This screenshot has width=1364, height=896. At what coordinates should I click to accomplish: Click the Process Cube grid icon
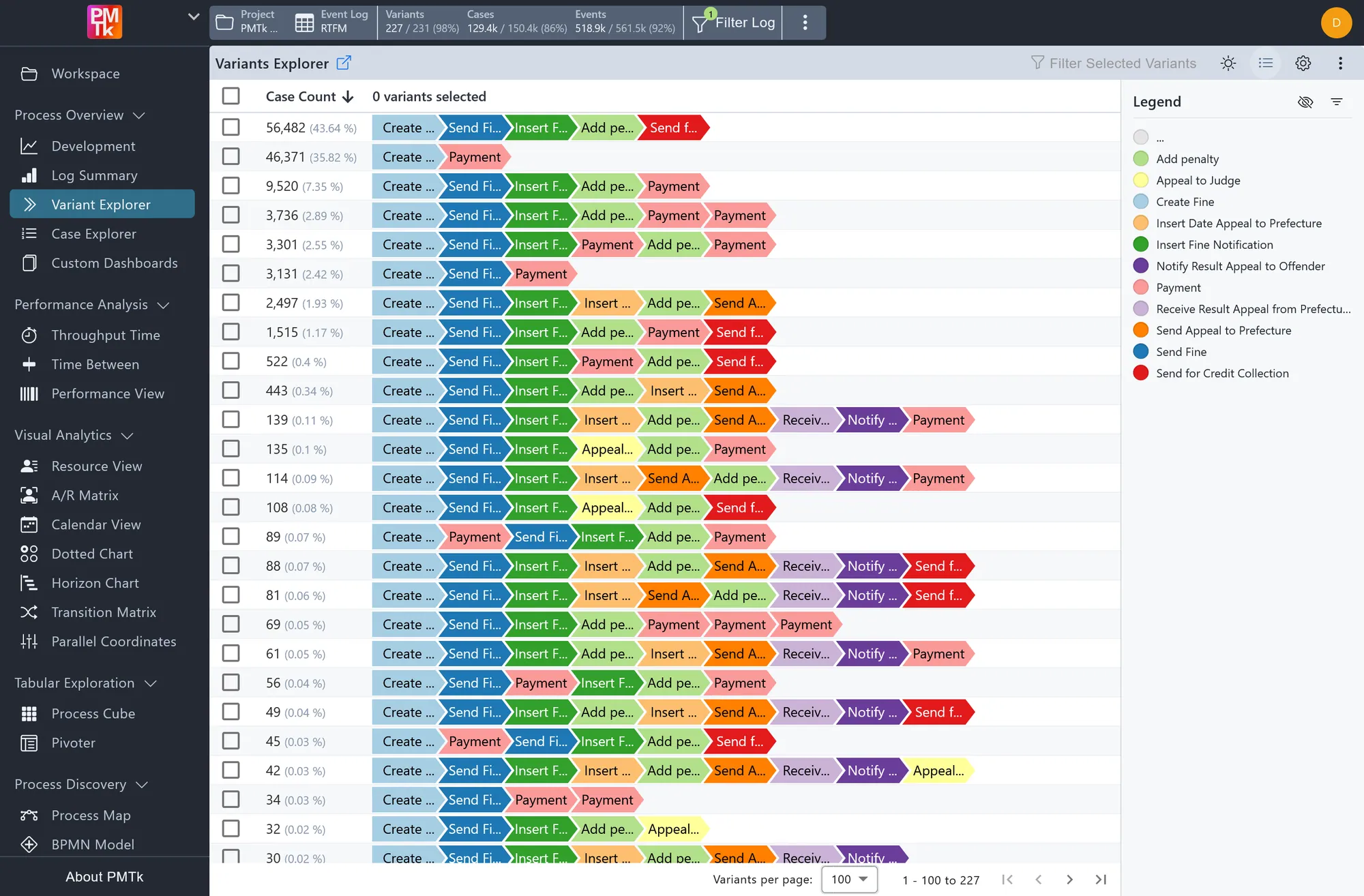(x=29, y=714)
